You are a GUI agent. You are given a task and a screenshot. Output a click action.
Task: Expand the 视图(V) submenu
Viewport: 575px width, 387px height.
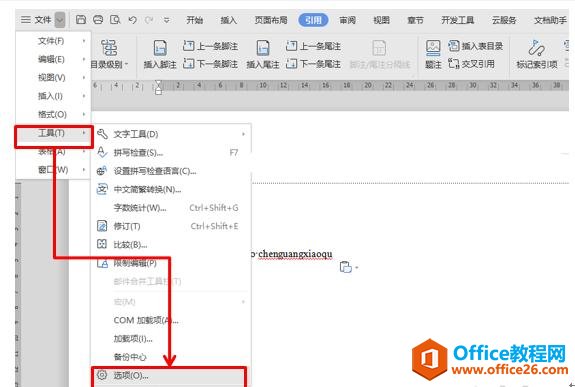53,77
